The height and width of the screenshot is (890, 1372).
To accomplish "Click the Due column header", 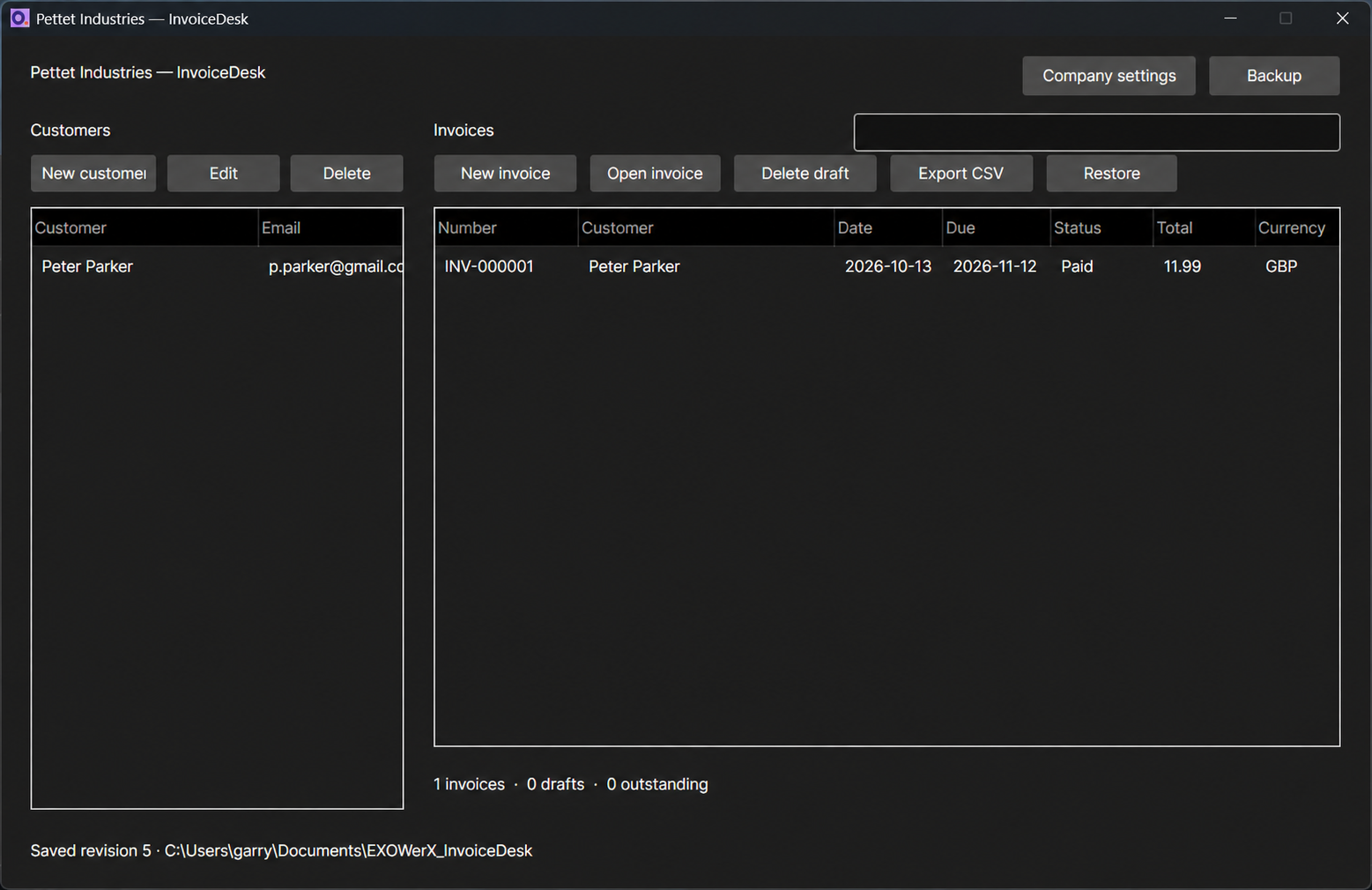I will [x=997, y=227].
